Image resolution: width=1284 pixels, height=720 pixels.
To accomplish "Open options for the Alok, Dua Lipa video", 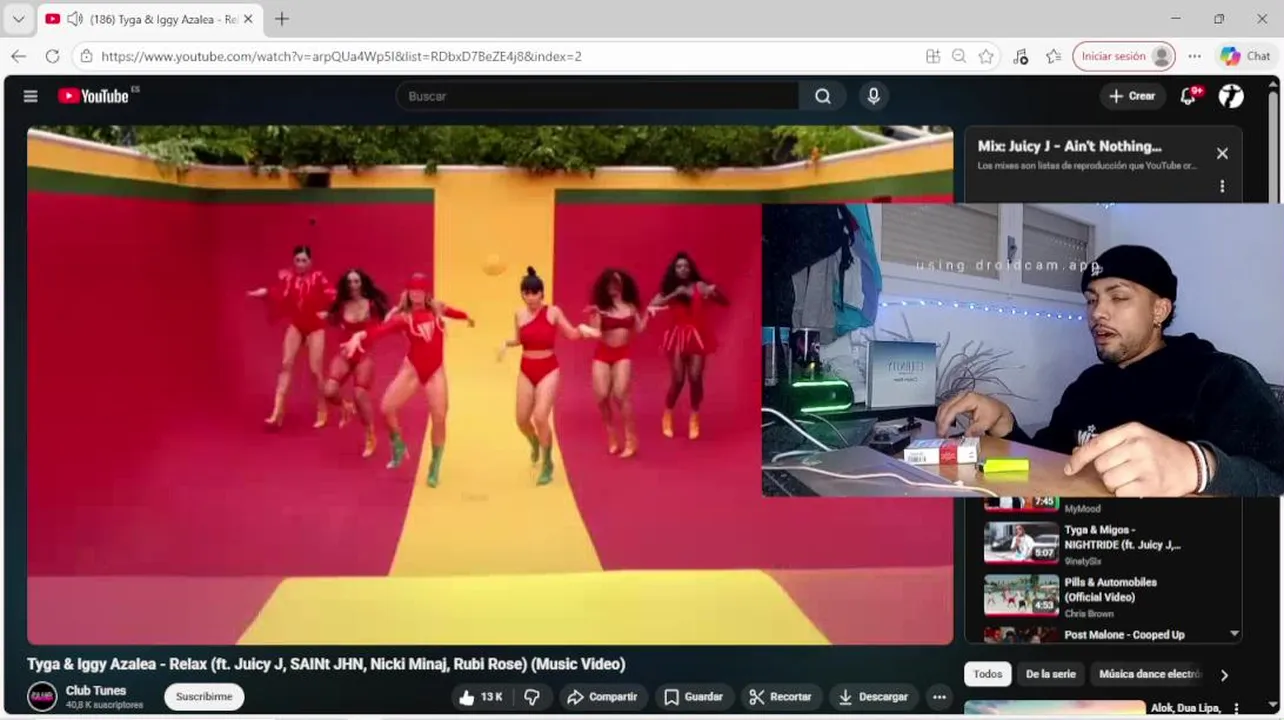I will click(1234, 708).
